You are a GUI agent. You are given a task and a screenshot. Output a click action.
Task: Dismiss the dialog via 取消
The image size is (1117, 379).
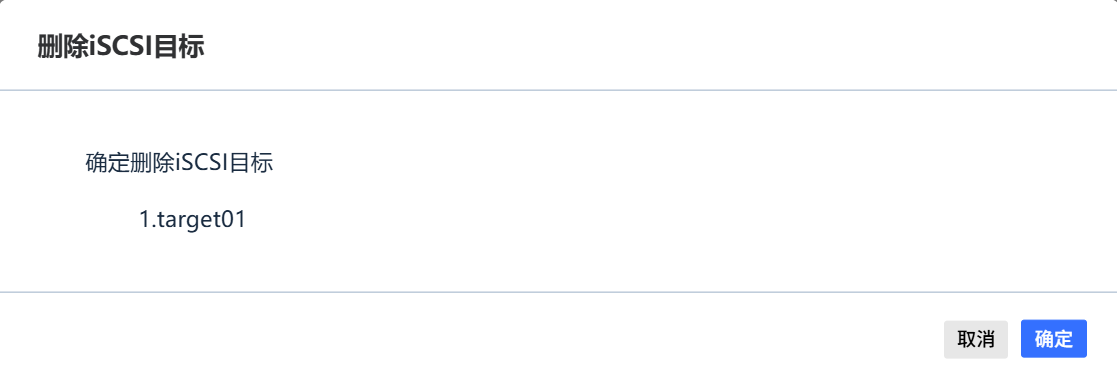[x=976, y=339]
